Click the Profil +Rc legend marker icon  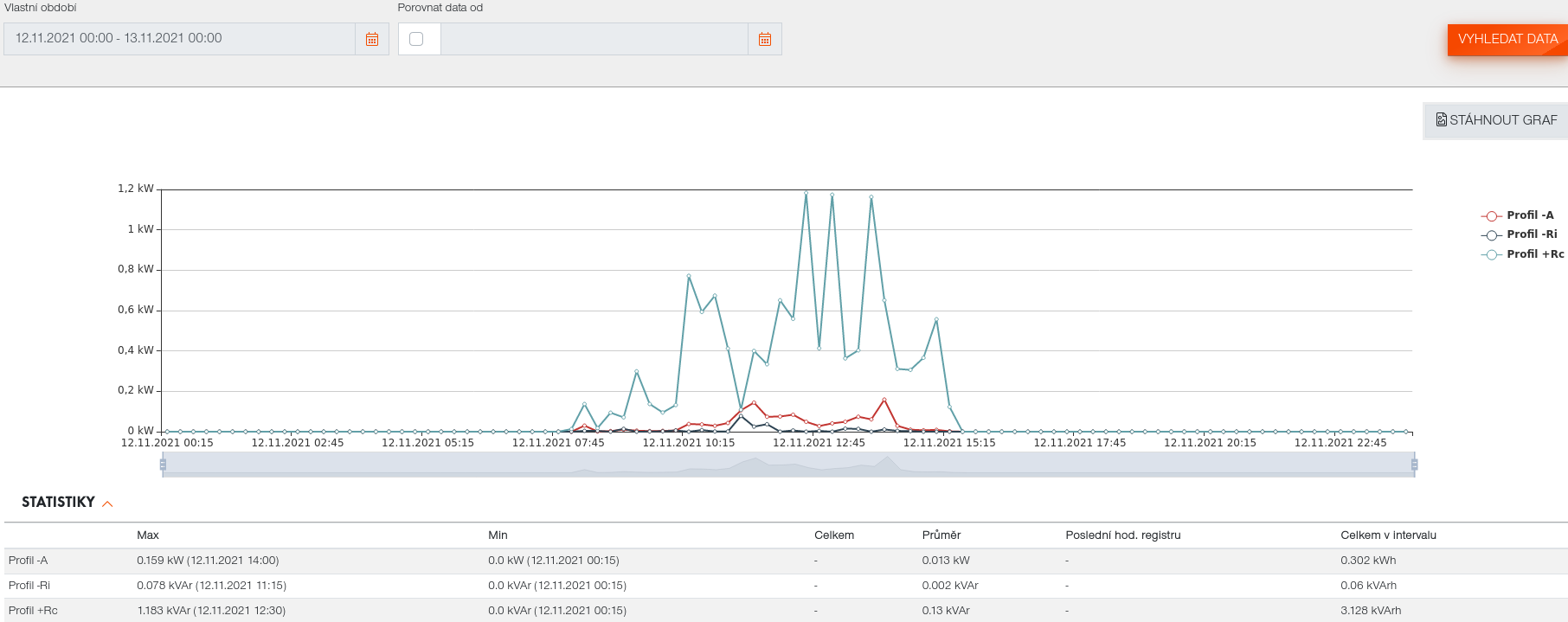1491,254
